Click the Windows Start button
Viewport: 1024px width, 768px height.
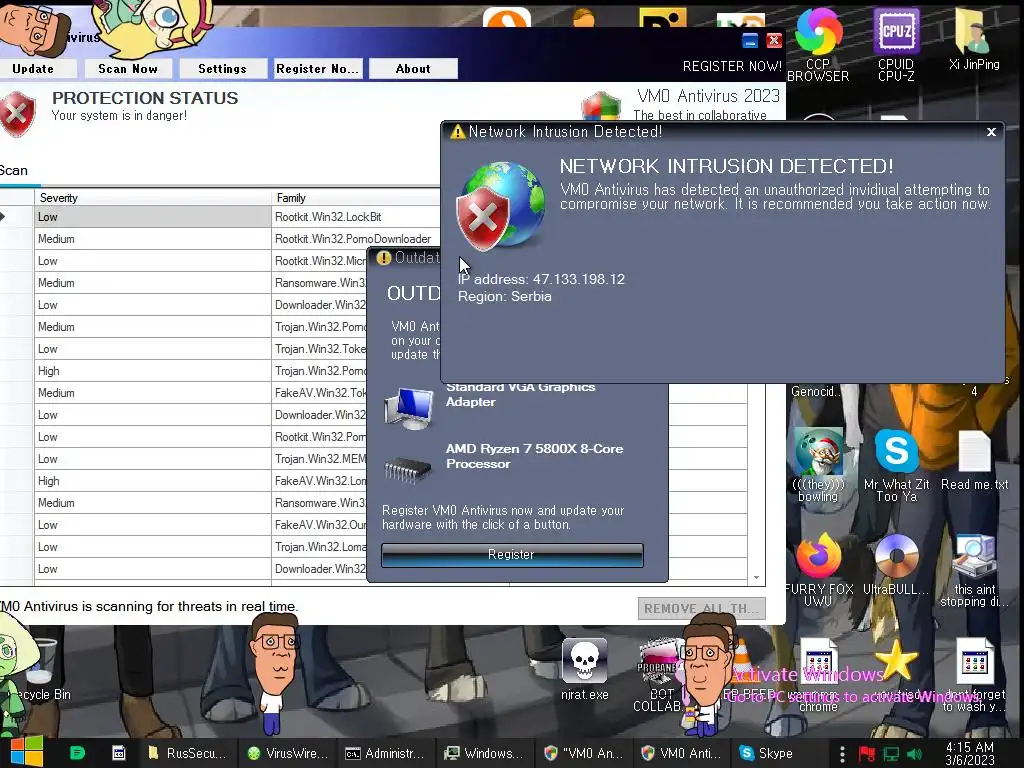click(27, 752)
